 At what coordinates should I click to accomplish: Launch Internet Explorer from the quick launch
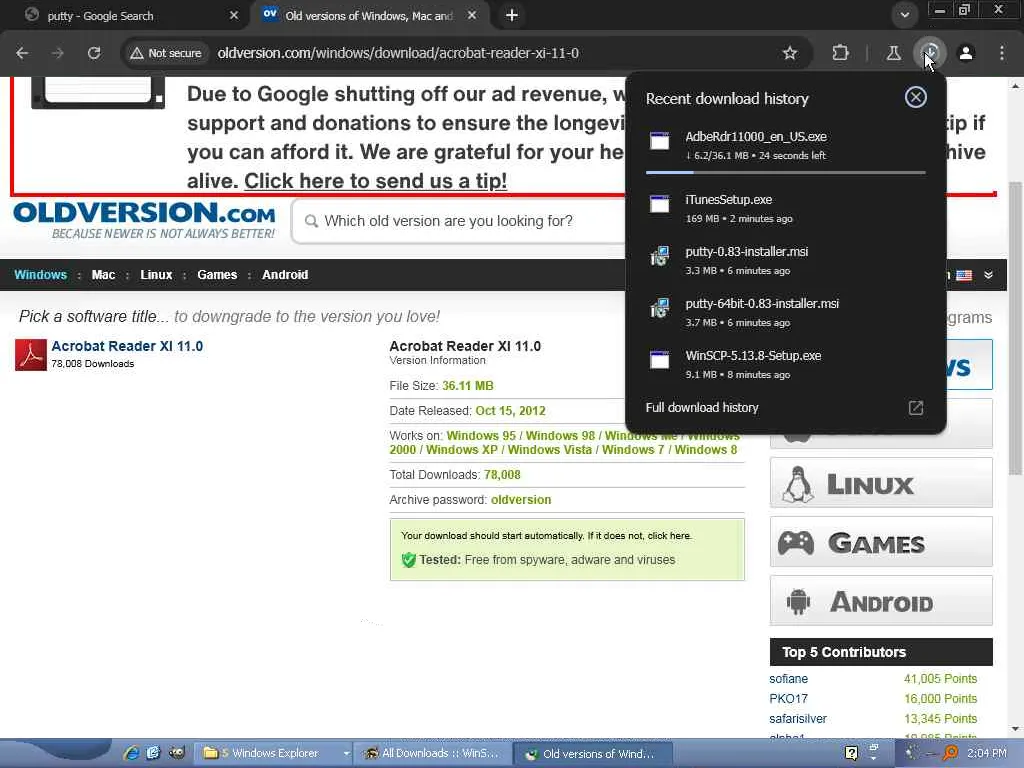tap(131, 753)
